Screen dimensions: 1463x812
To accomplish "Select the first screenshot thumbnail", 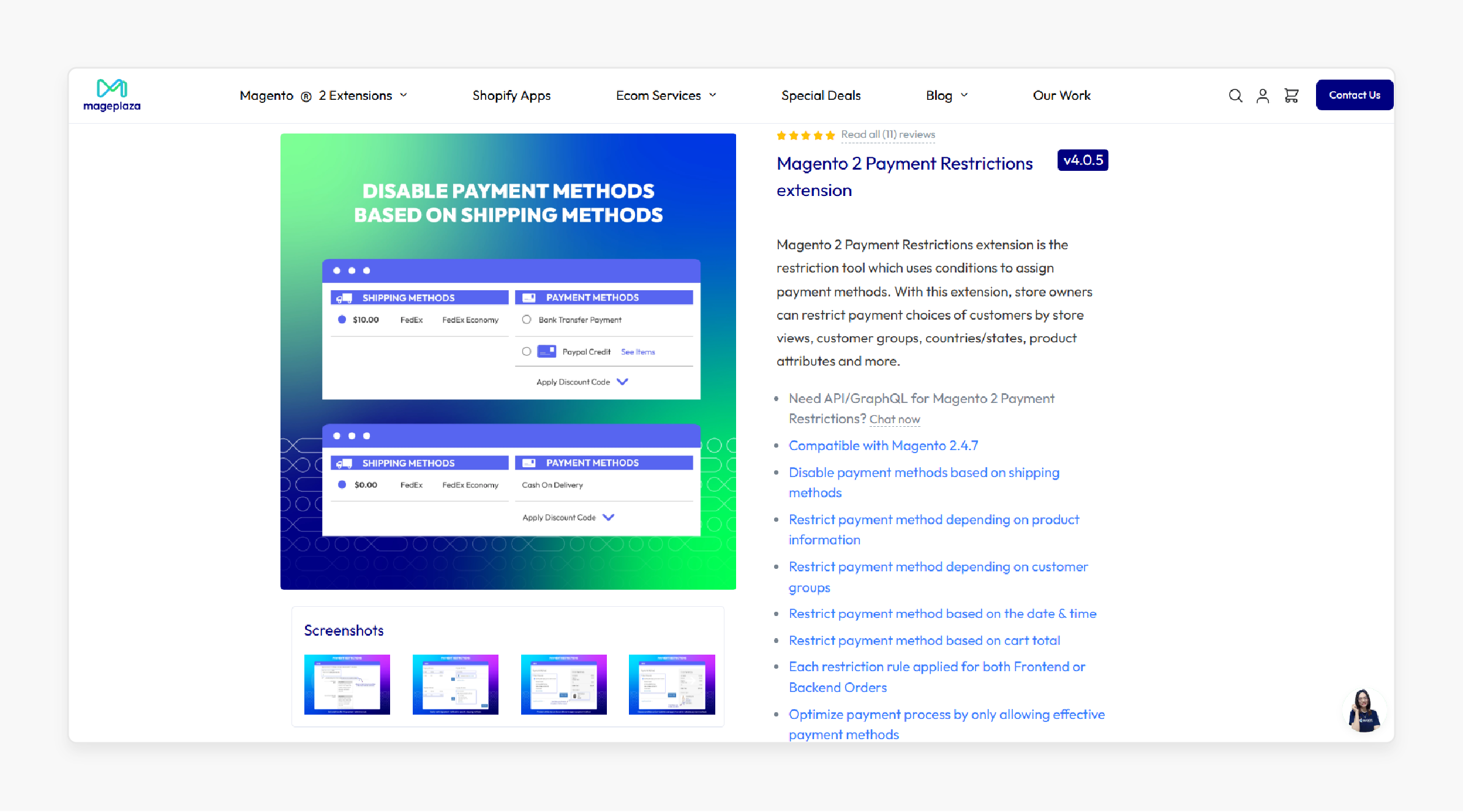I will (347, 685).
